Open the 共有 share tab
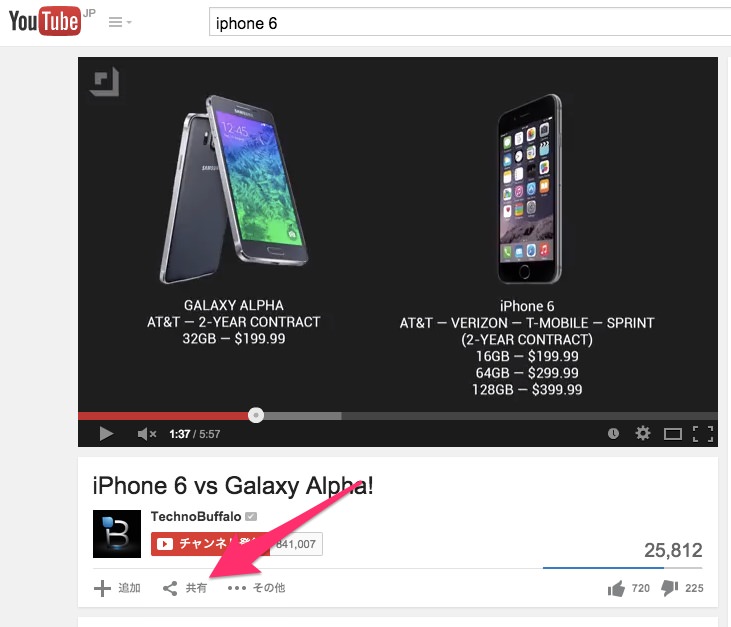Image resolution: width=731 pixels, height=627 pixels. [185, 588]
